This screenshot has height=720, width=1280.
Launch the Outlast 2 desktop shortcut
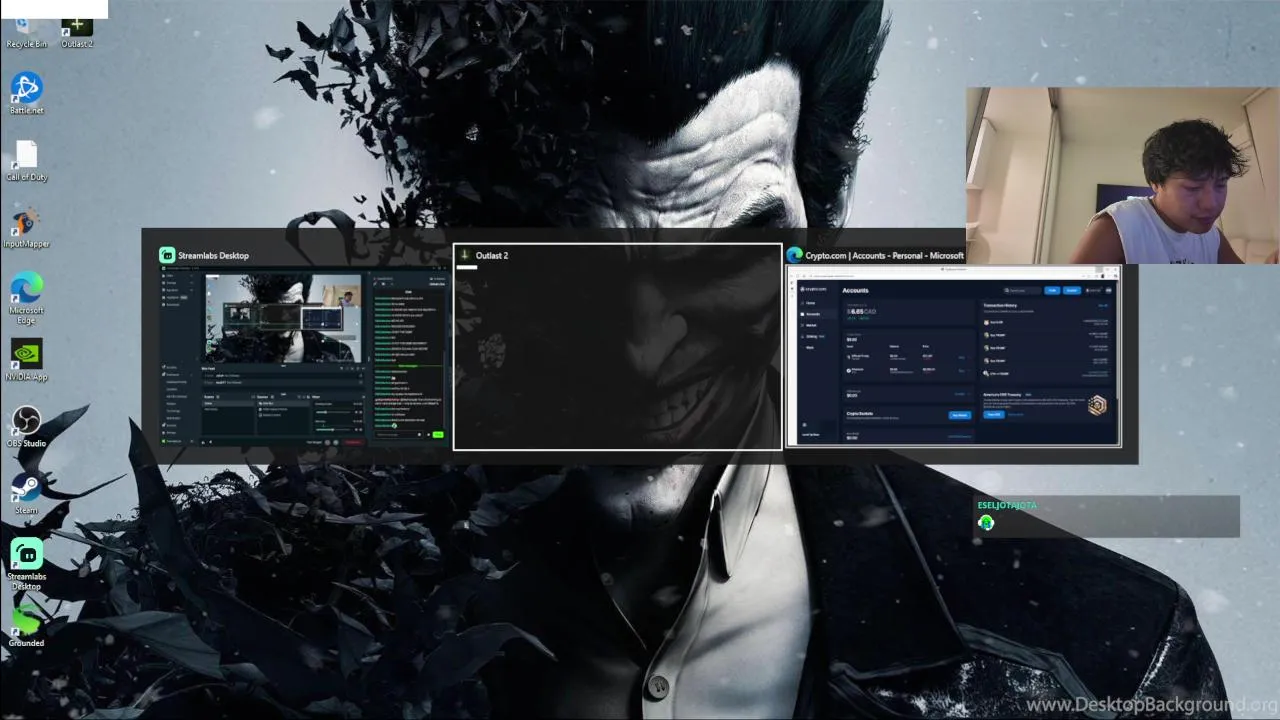coord(77,34)
